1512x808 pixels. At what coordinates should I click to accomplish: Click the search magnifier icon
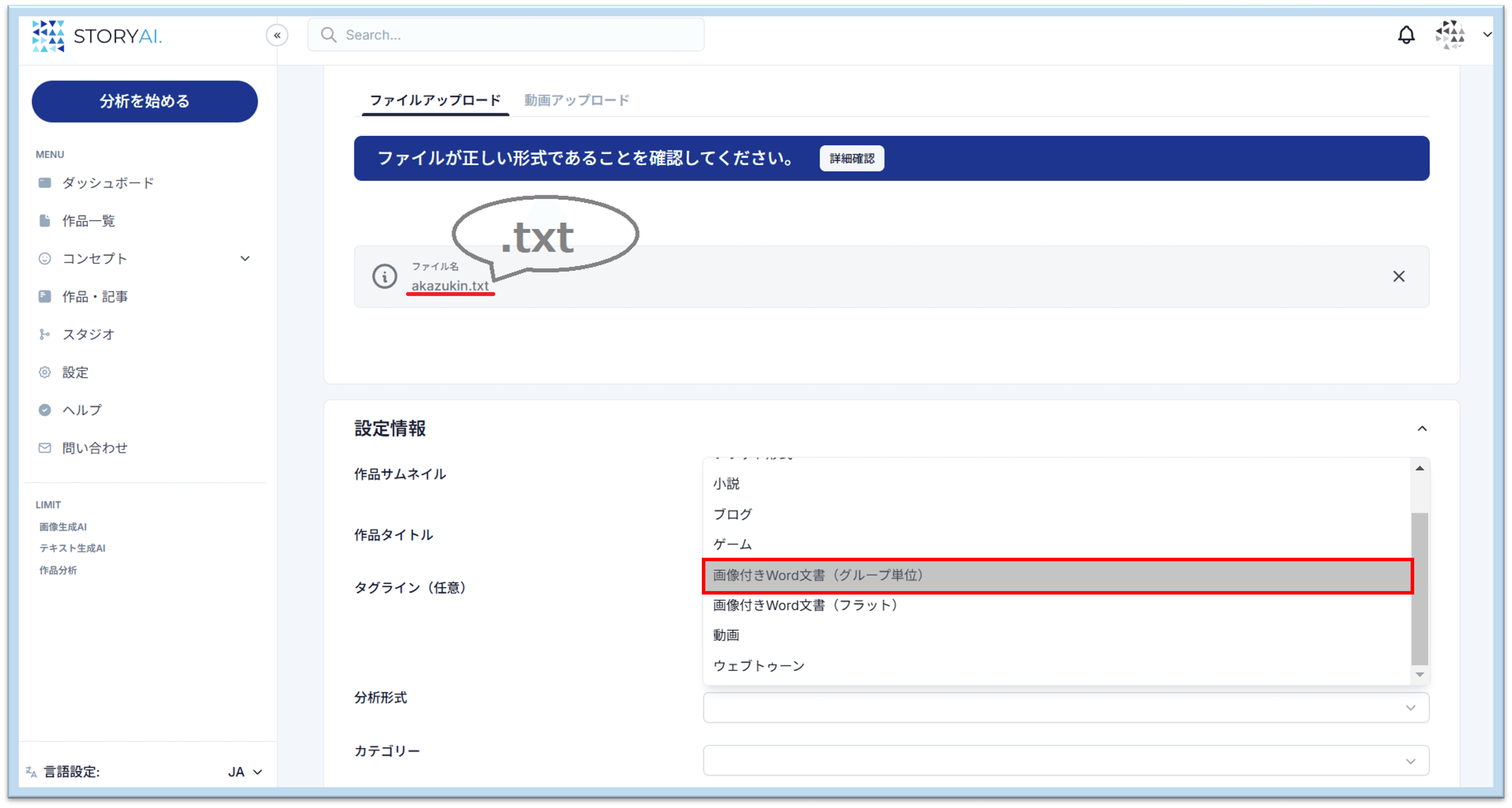pyautogui.click(x=329, y=35)
